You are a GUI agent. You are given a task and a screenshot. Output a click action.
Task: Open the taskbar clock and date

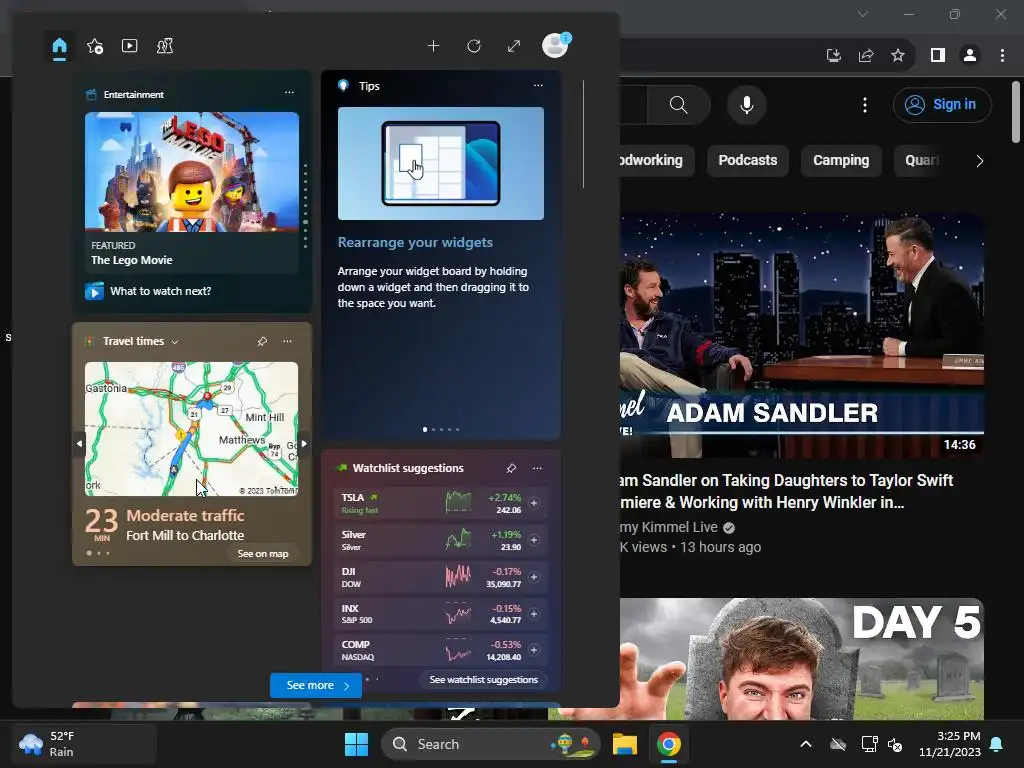(950, 744)
